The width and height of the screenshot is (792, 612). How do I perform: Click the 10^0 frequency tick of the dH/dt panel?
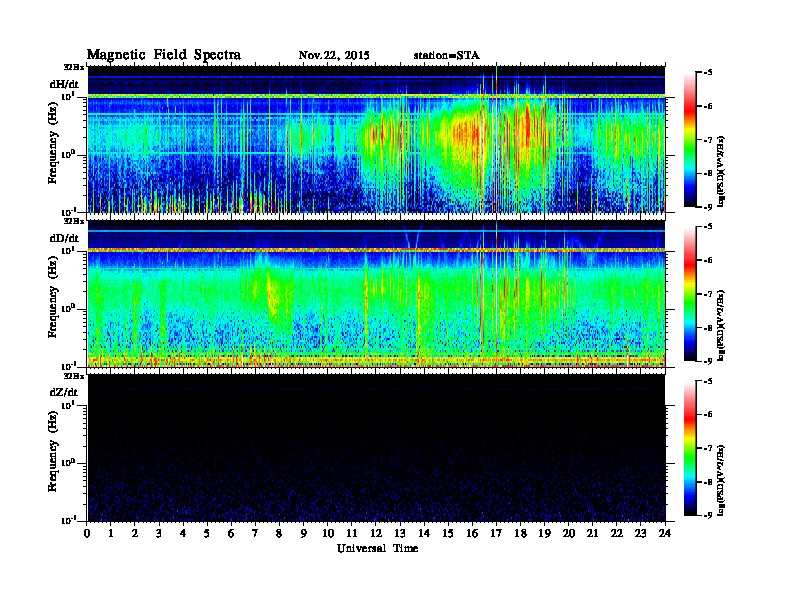click(68, 155)
